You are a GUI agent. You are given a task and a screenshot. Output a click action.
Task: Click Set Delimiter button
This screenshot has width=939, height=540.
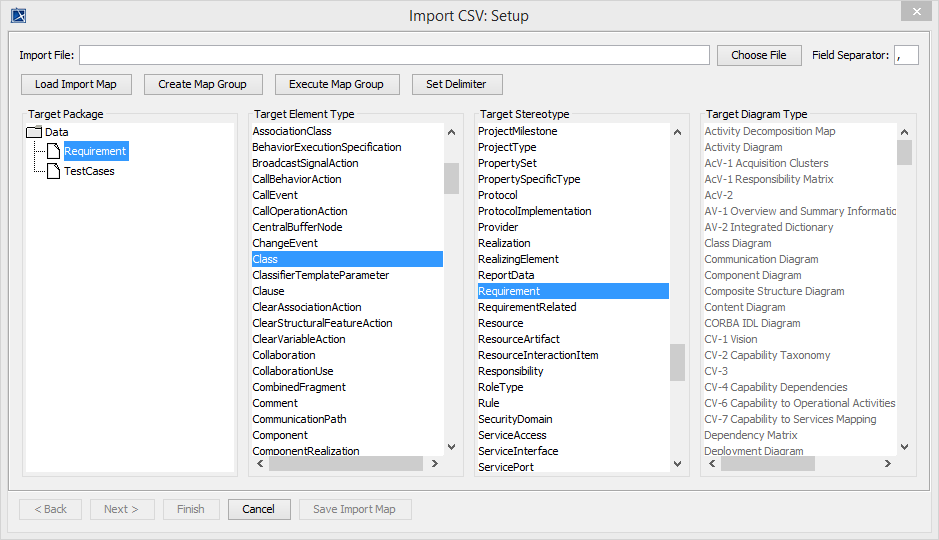pyautogui.click(x=456, y=84)
